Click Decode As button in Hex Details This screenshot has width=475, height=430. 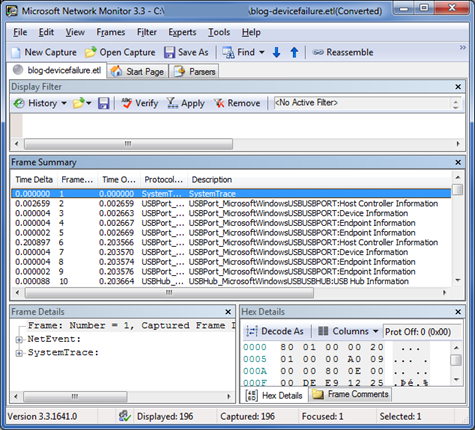tap(275, 331)
